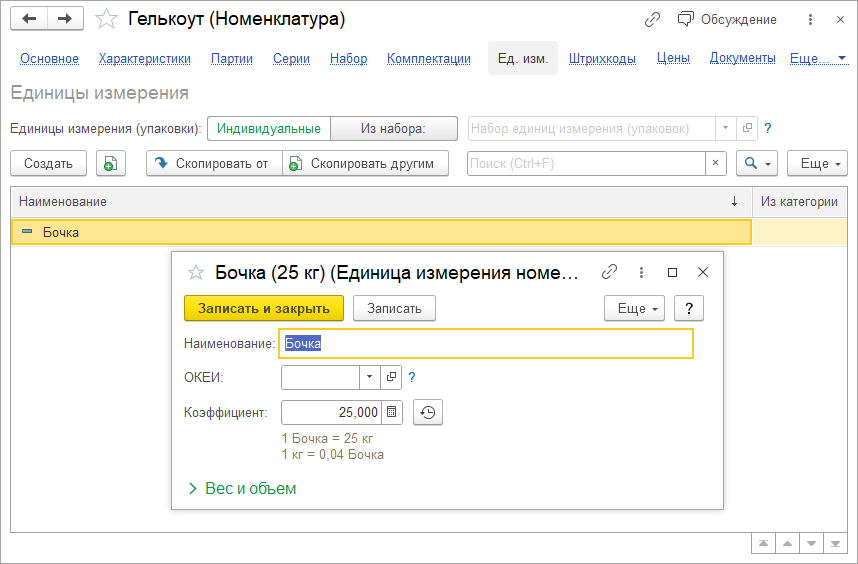Open Еще menu in Бочка dialog

pos(635,308)
